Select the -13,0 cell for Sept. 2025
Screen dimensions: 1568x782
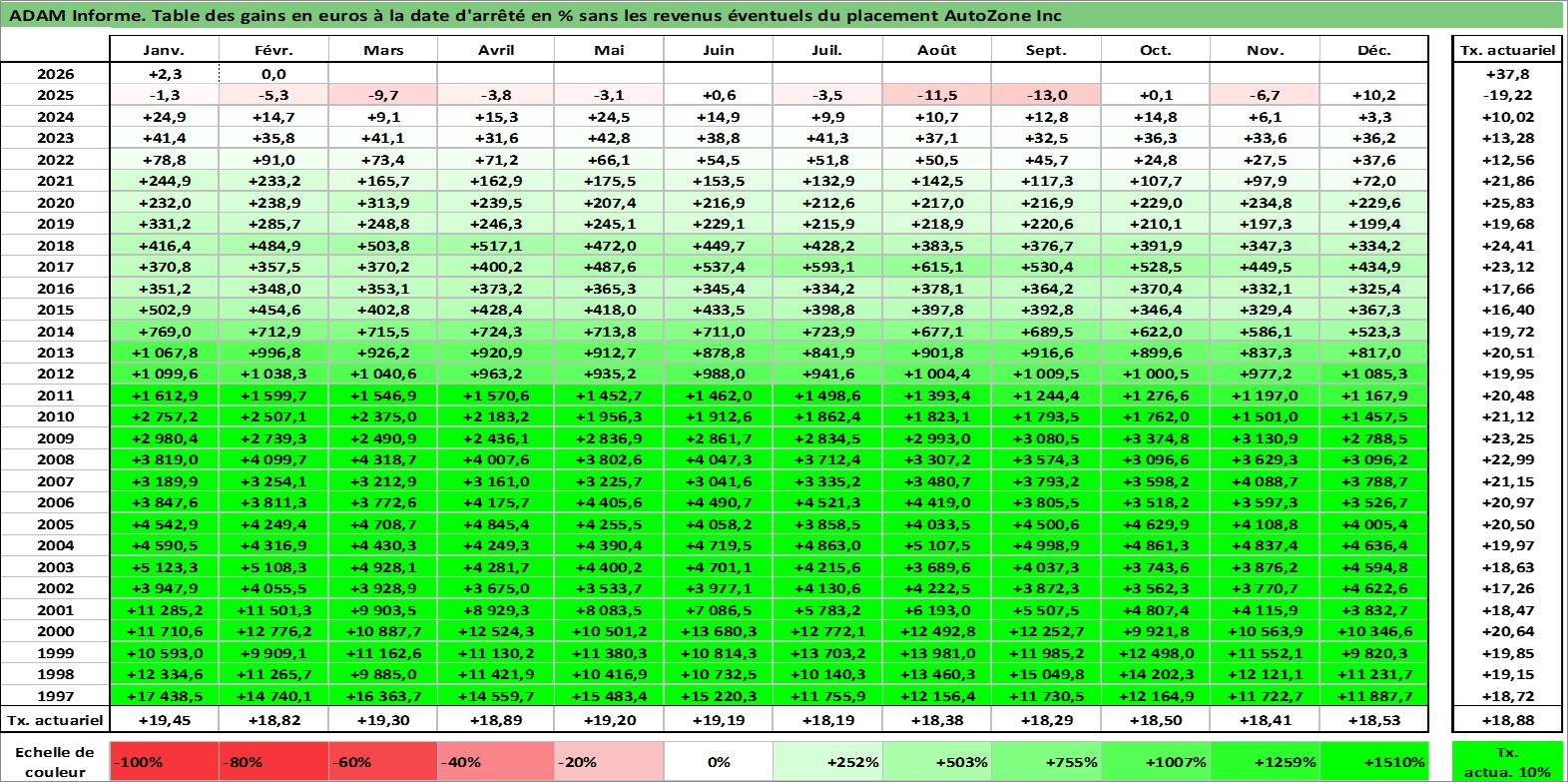pos(1046,95)
